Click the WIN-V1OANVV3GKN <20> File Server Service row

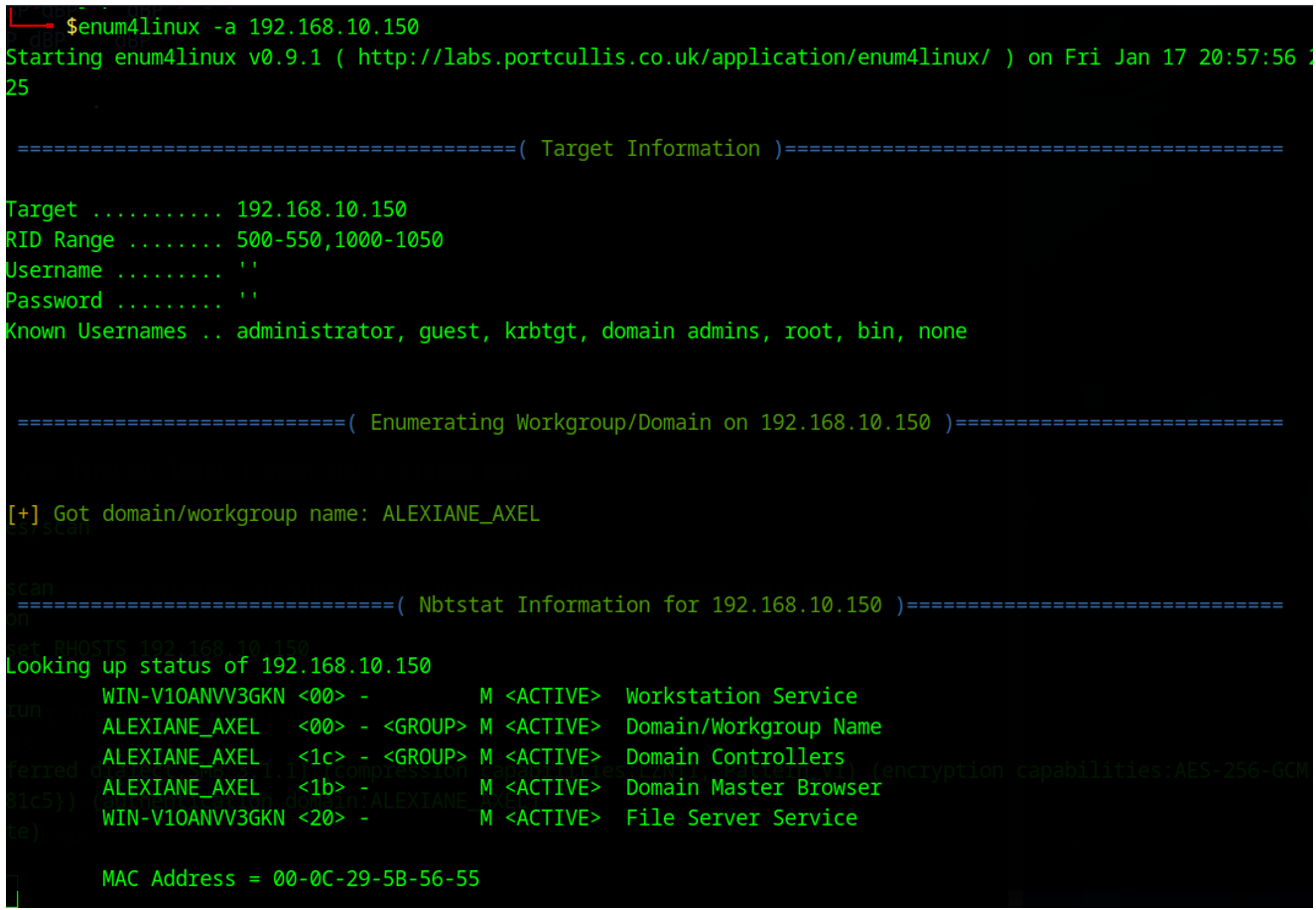(479, 819)
